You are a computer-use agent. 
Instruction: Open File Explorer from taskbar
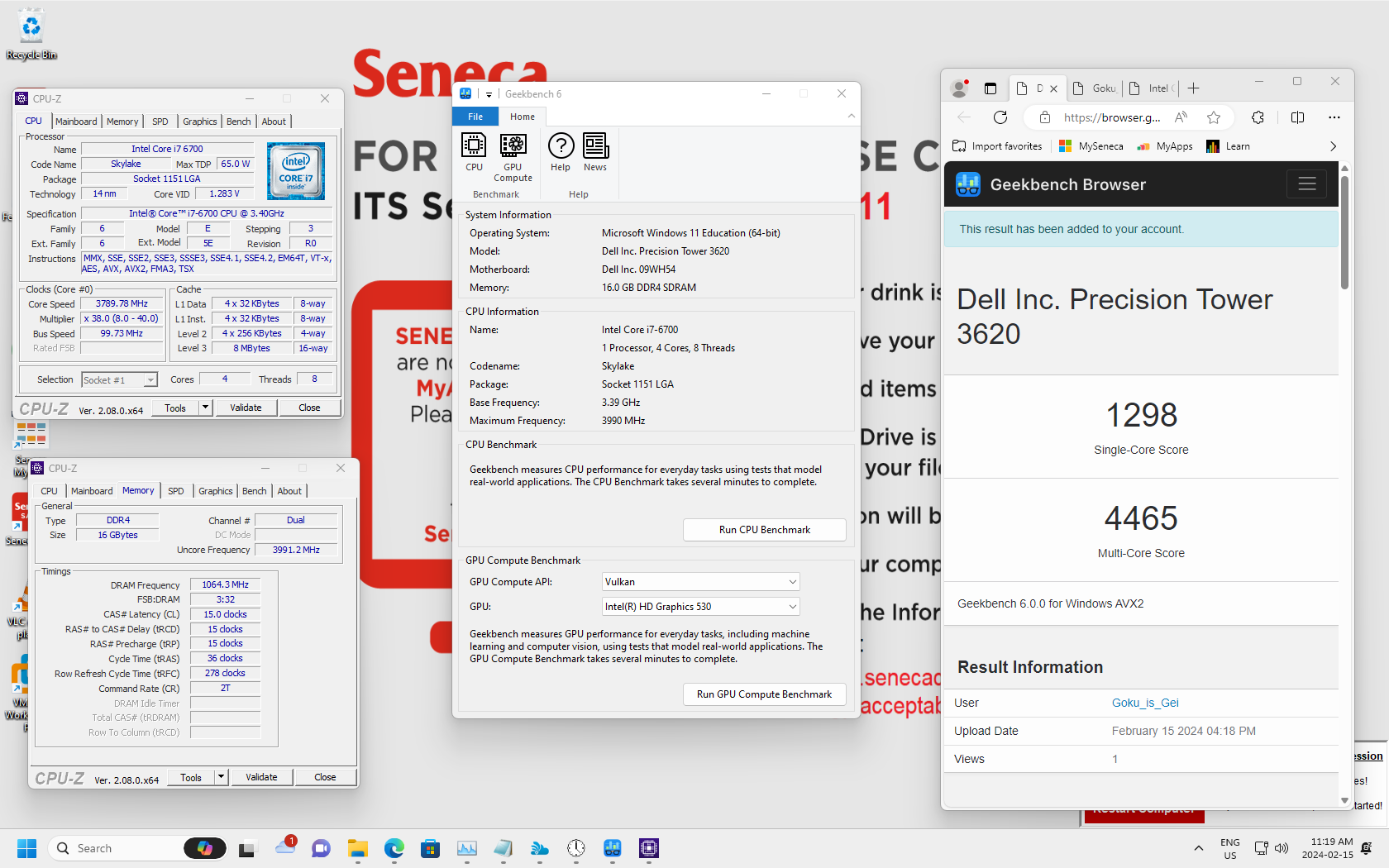coord(357,848)
